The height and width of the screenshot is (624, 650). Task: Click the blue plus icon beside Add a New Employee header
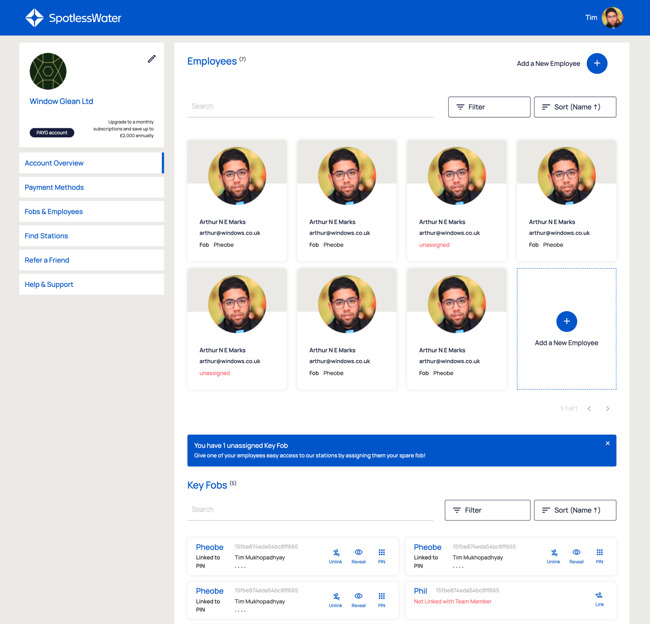(x=597, y=63)
